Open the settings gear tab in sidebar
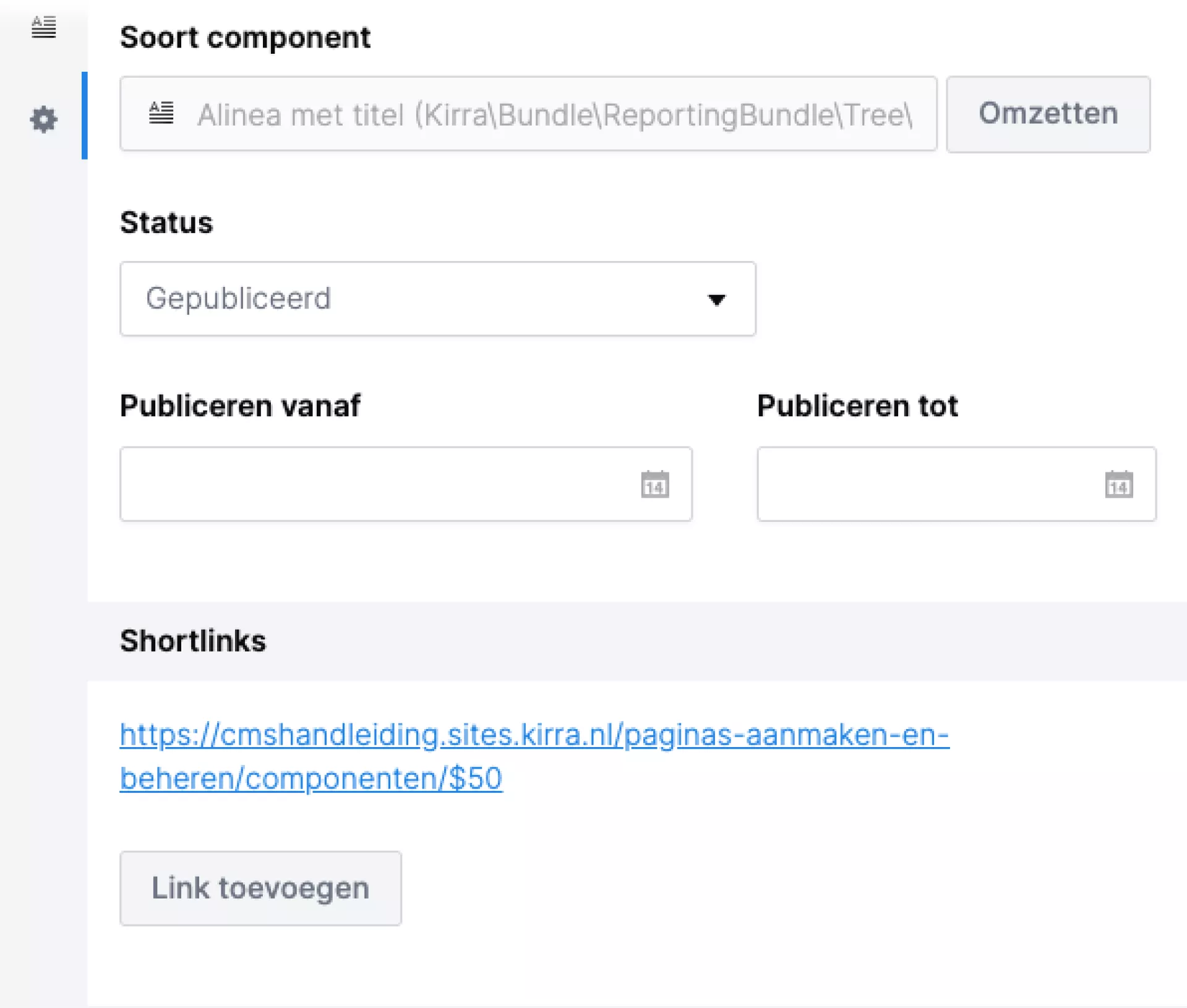This screenshot has height=1008, width=1187. [x=43, y=119]
